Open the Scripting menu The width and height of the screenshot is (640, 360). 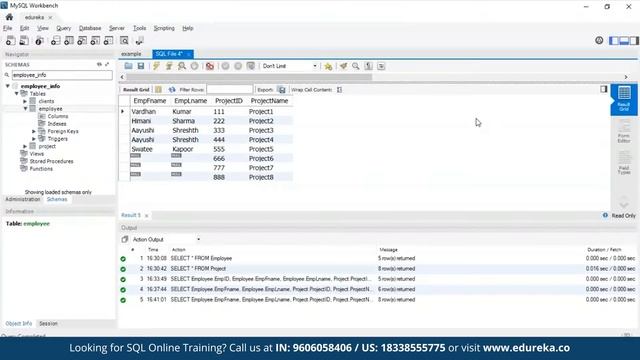[164, 28]
